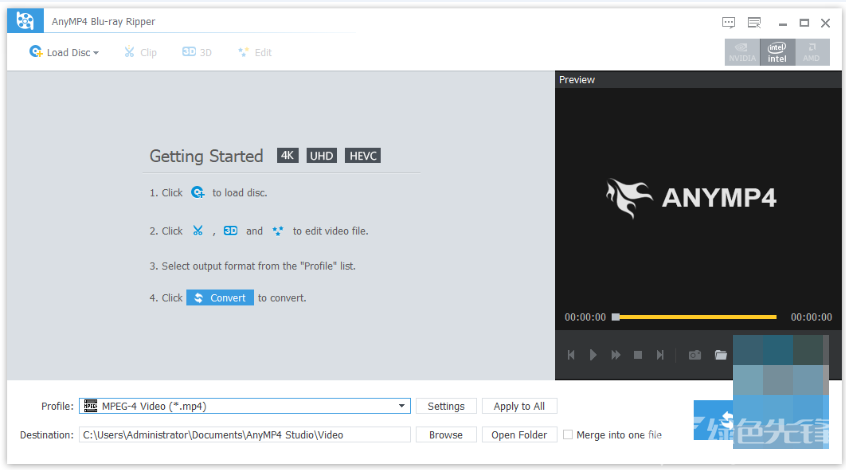The image size is (846, 470).
Task: Skip to previous chapter in preview
Action: click(x=571, y=355)
